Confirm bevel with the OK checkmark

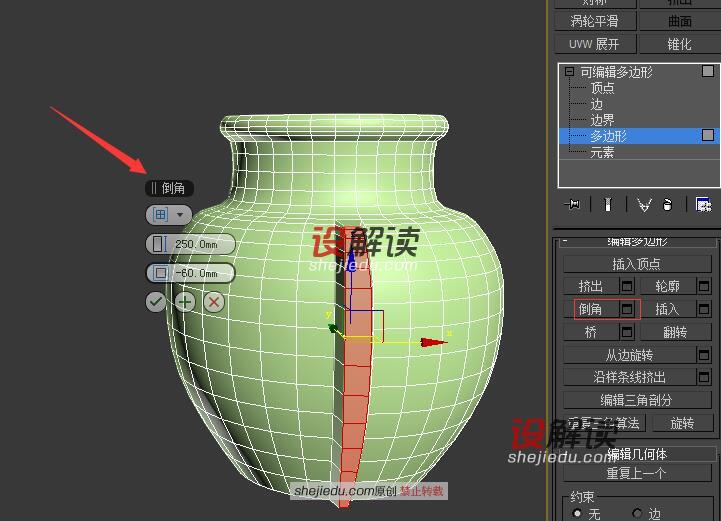(156, 302)
